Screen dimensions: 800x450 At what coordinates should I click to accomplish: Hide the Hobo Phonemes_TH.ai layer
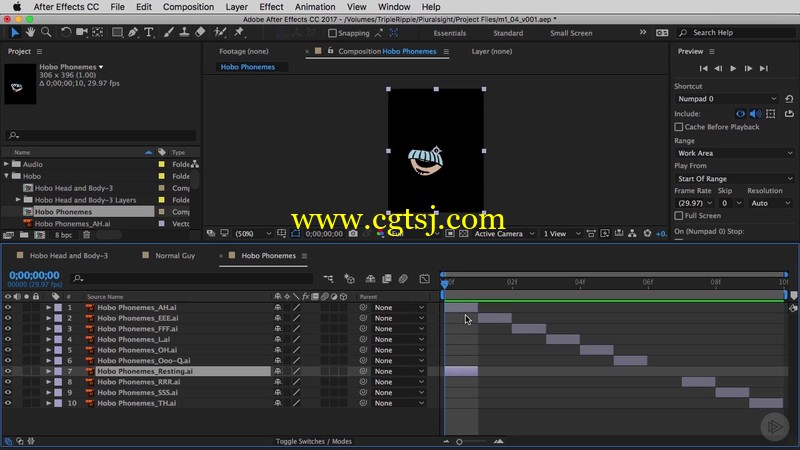pyautogui.click(x=8, y=403)
